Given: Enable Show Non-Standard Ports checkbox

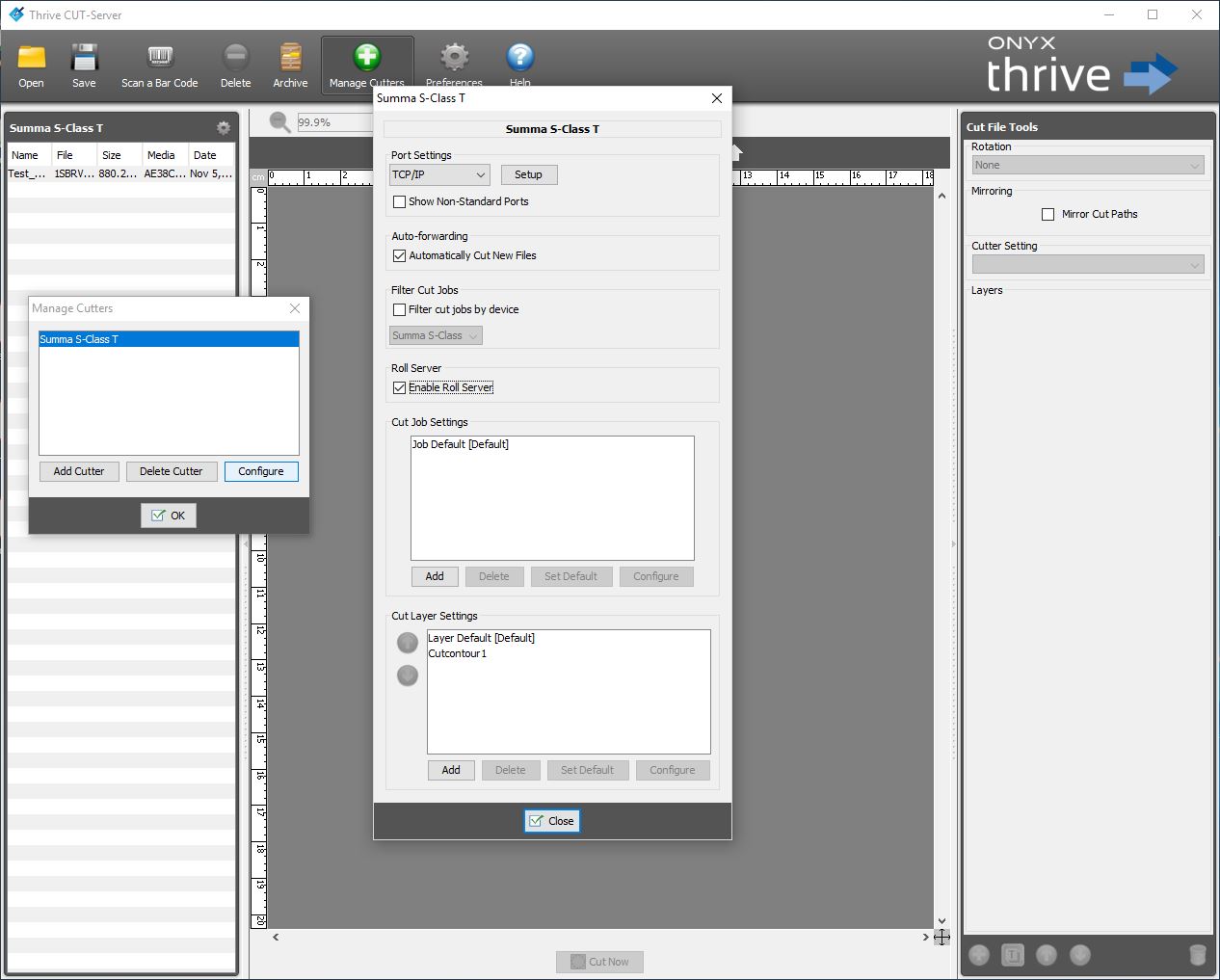Looking at the screenshot, I should coord(399,201).
